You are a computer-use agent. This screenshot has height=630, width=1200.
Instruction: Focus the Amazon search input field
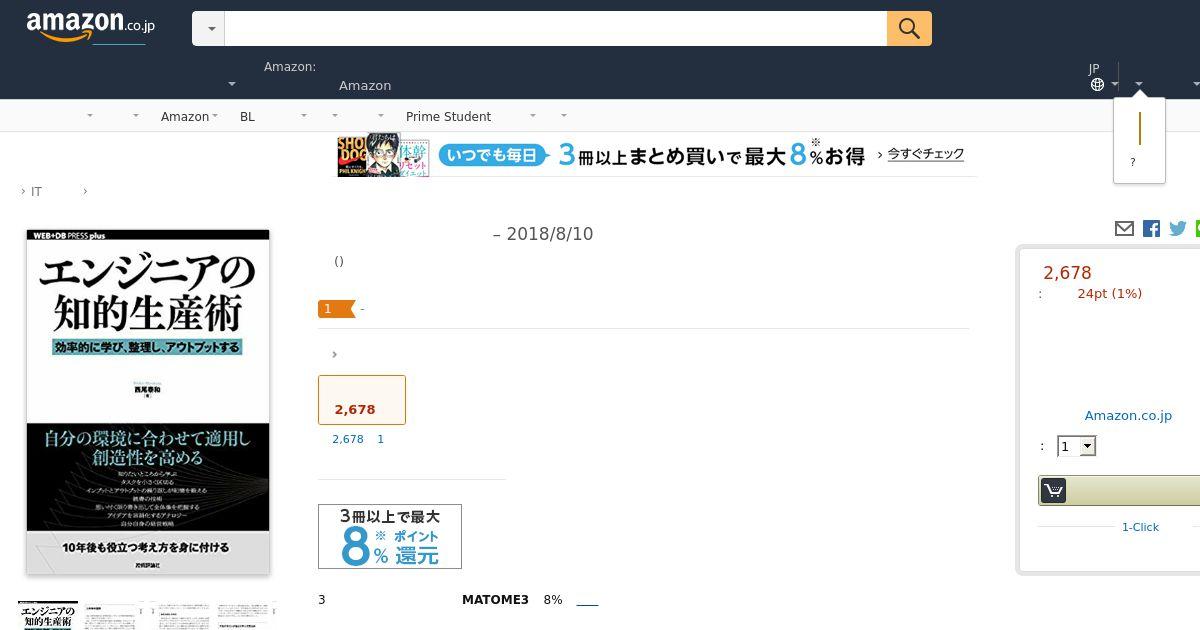(556, 28)
